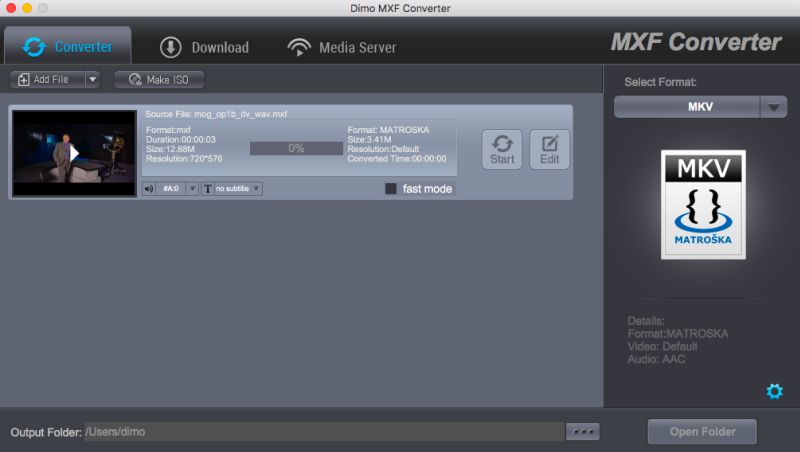Expand the Add File dropdown arrow
The height and width of the screenshot is (452, 800).
pyautogui.click(x=92, y=80)
